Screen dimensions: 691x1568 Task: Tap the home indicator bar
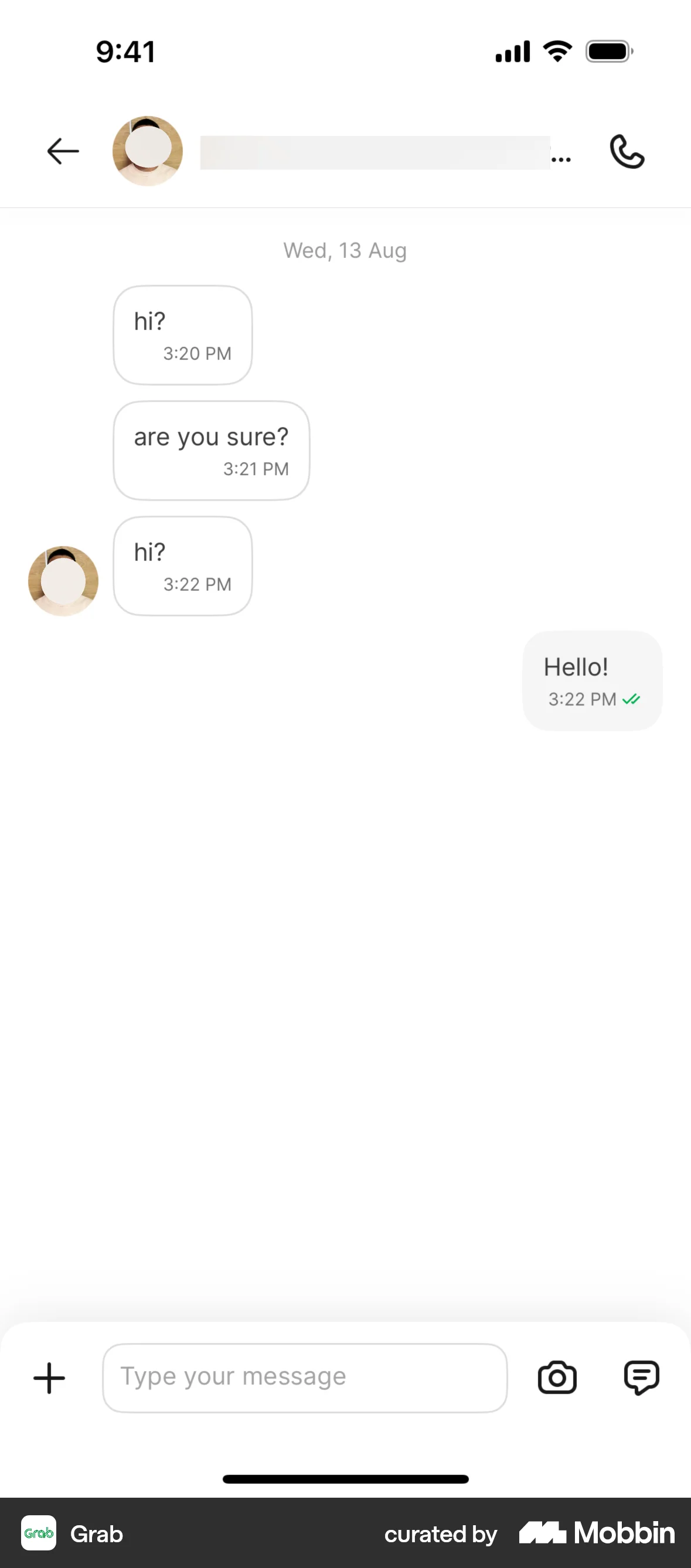345,1479
